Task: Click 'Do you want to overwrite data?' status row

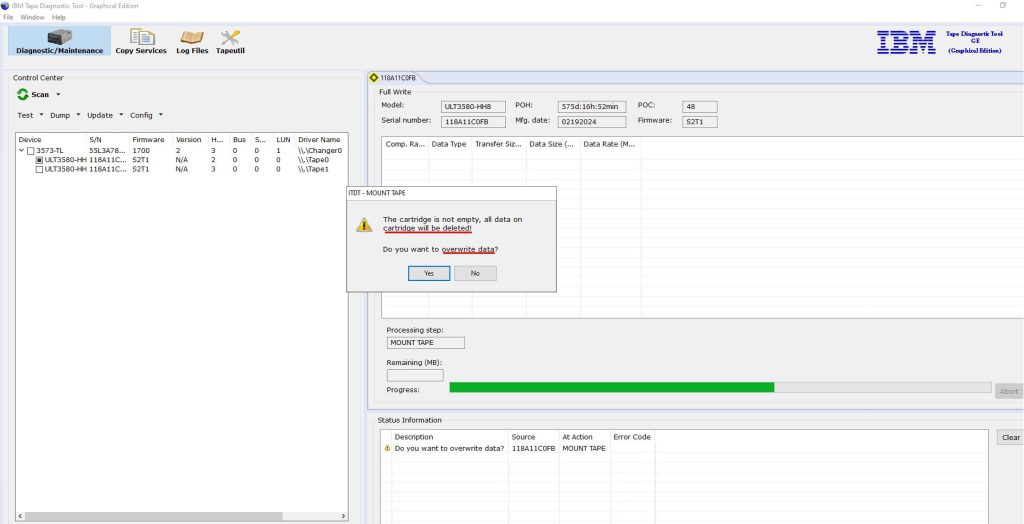Action: tap(449, 449)
